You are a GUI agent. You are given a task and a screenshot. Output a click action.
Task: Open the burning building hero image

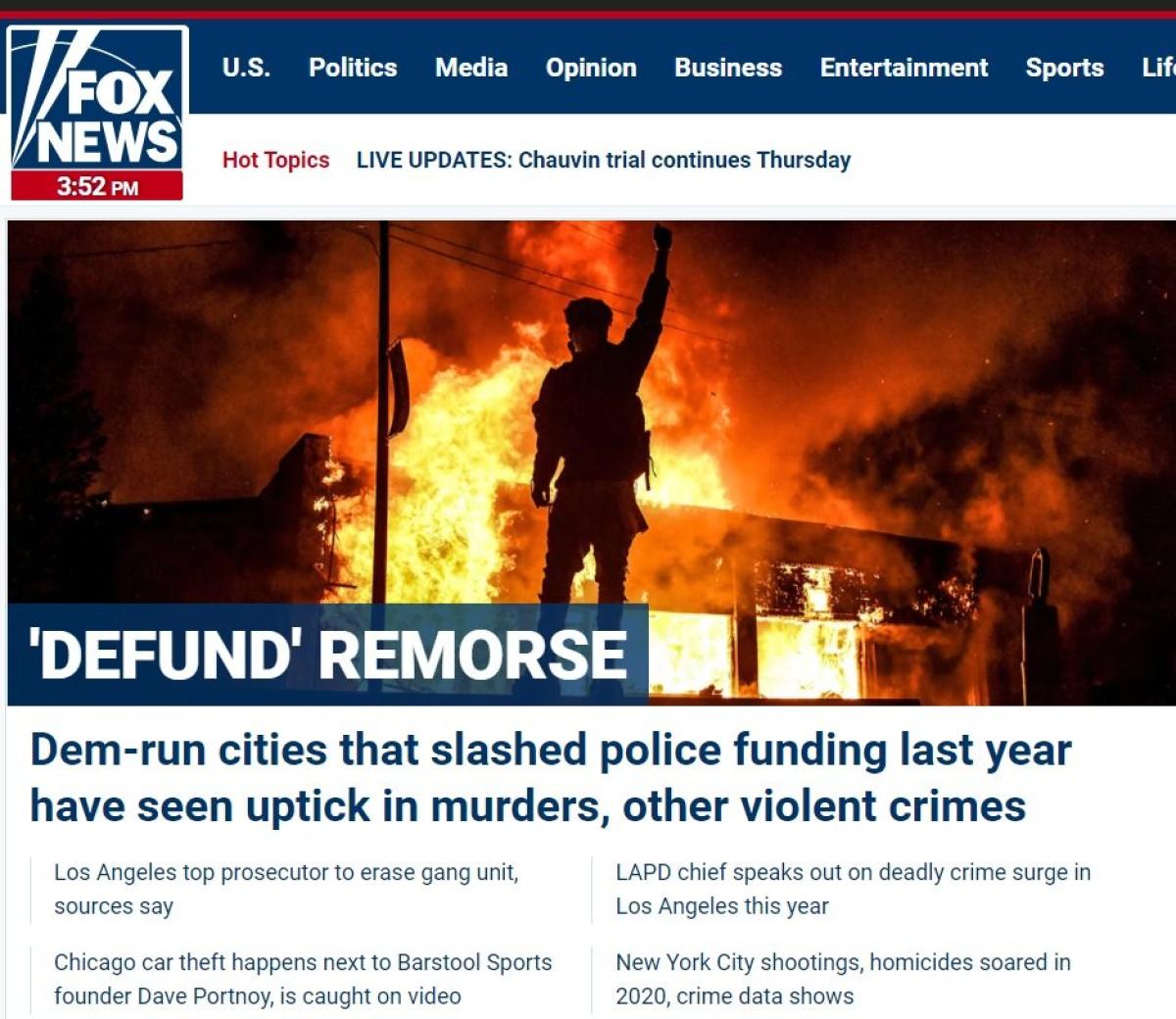(591, 461)
